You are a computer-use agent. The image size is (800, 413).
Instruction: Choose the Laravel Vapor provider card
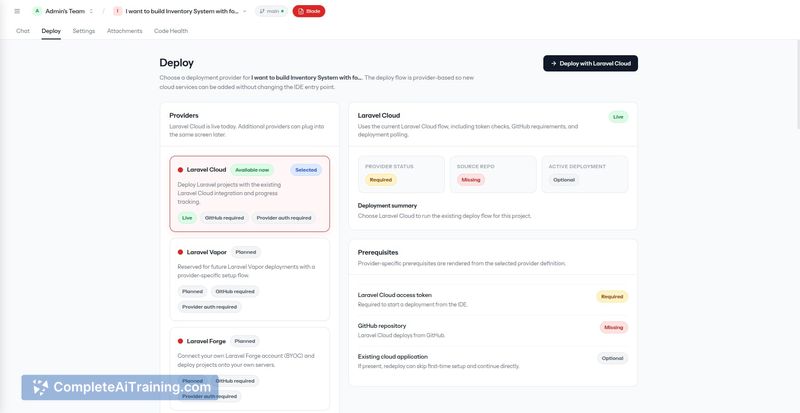250,279
